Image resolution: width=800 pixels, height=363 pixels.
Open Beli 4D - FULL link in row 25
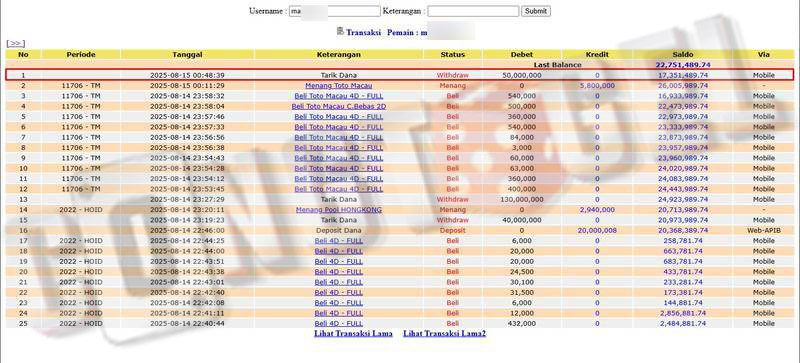click(339, 324)
